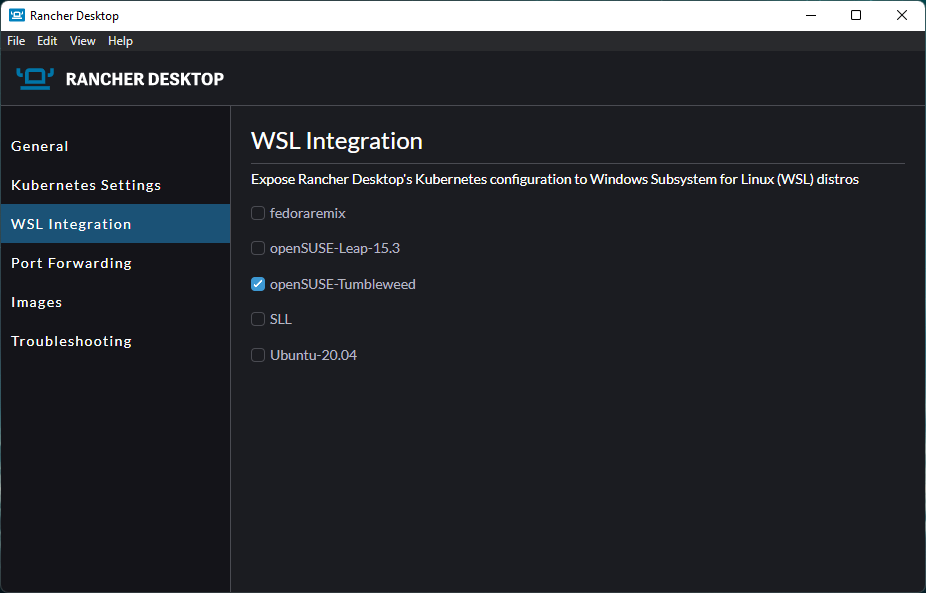Switch to Port Forwarding
The height and width of the screenshot is (593, 926).
[71, 263]
